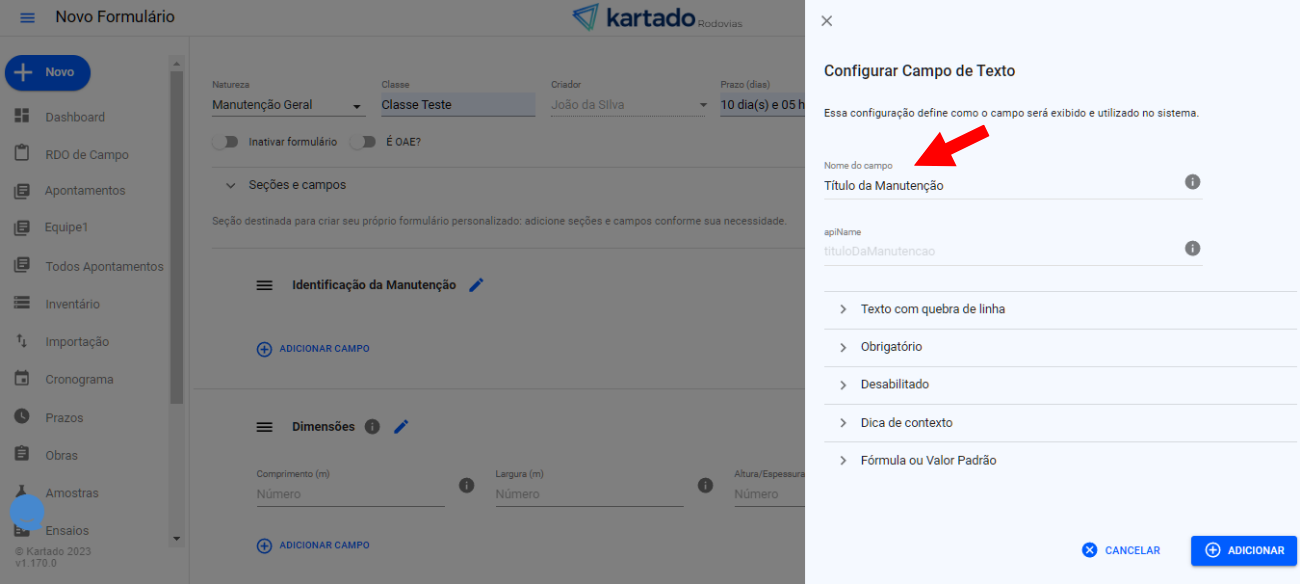Expand the Obrigatório section
This screenshot has height=584, width=1301.
(x=890, y=347)
